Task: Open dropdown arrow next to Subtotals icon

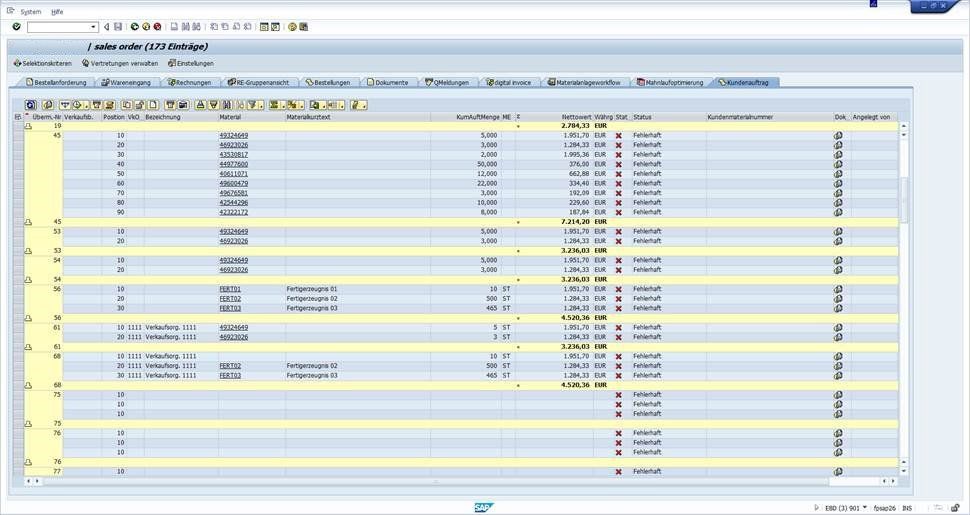Action: (x=301, y=105)
